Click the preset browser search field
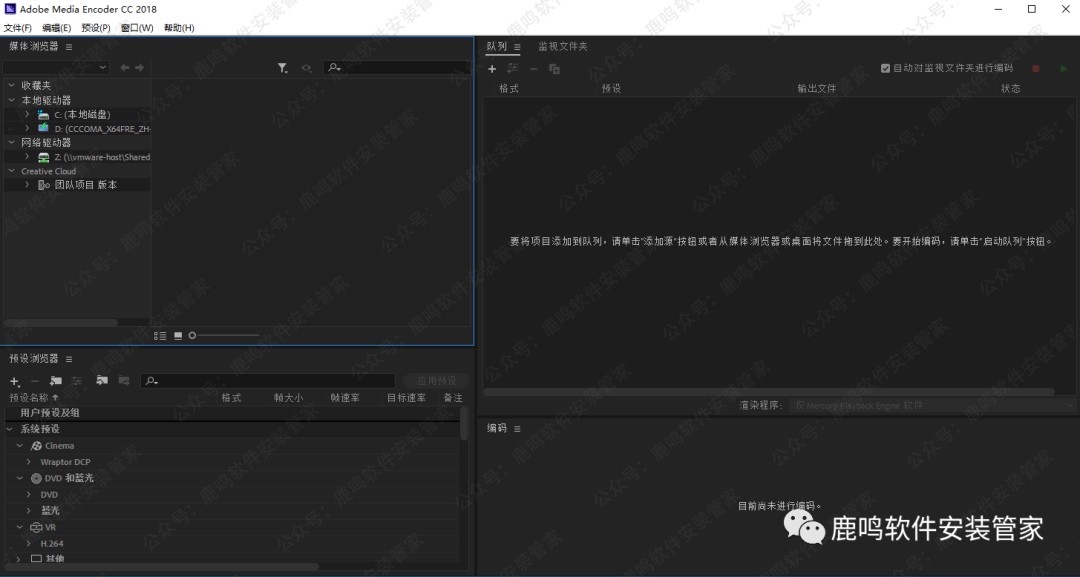 pos(268,381)
